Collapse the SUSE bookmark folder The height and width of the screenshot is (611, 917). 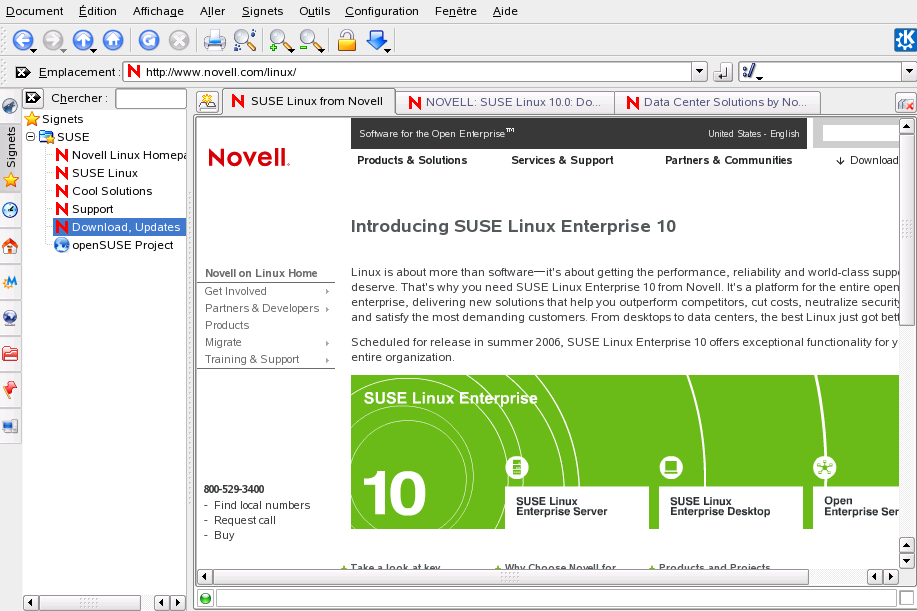pyautogui.click(x=30, y=136)
